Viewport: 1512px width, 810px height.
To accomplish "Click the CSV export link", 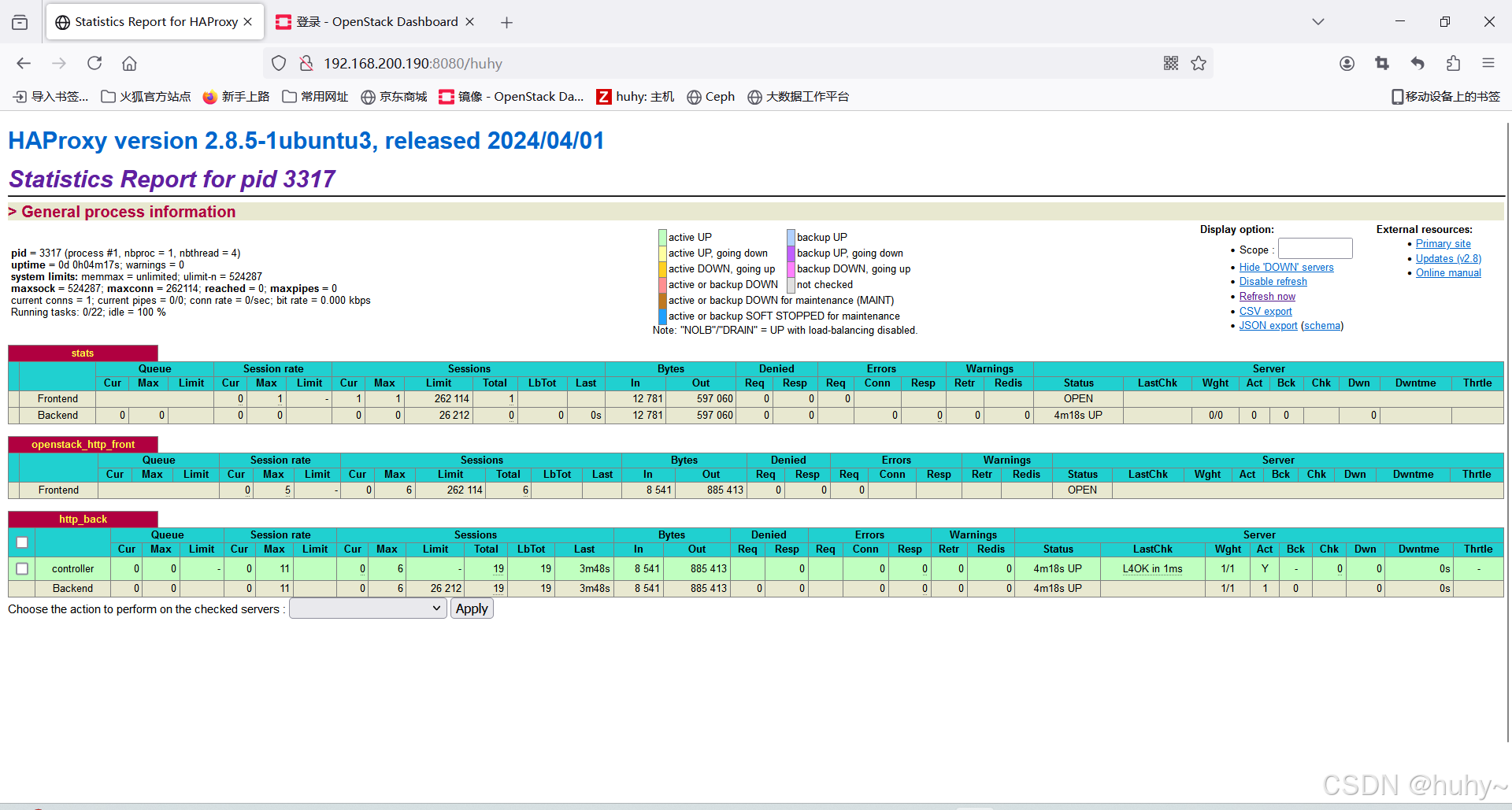I will click(1266, 312).
